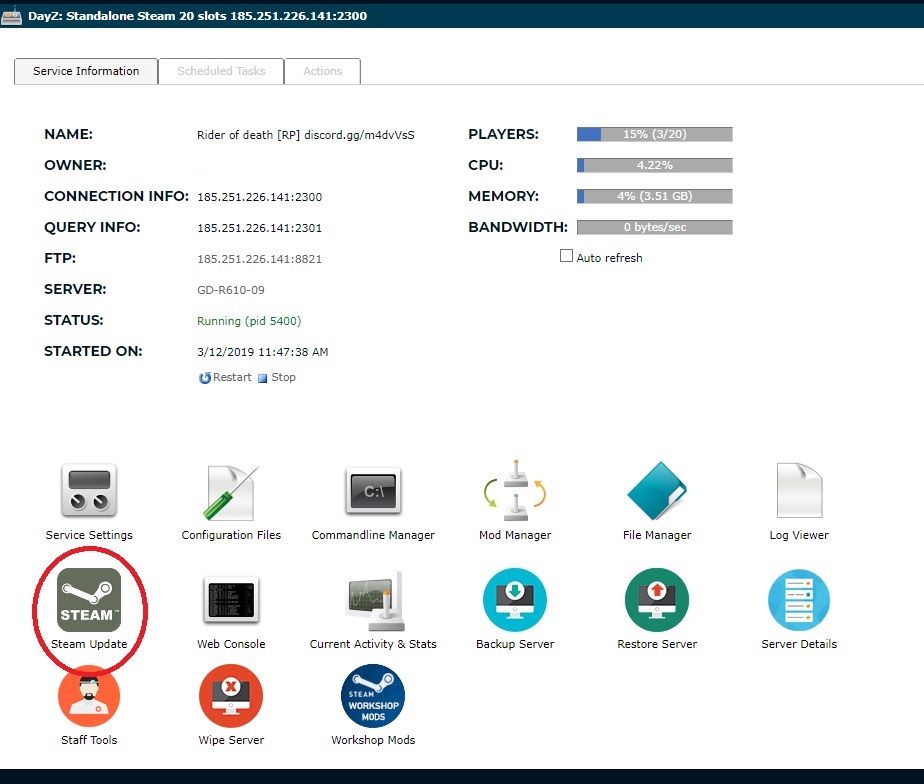924x784 pixels.
Task: Switch to the Scheduled Tasks tab
Action: pos(221,71)
